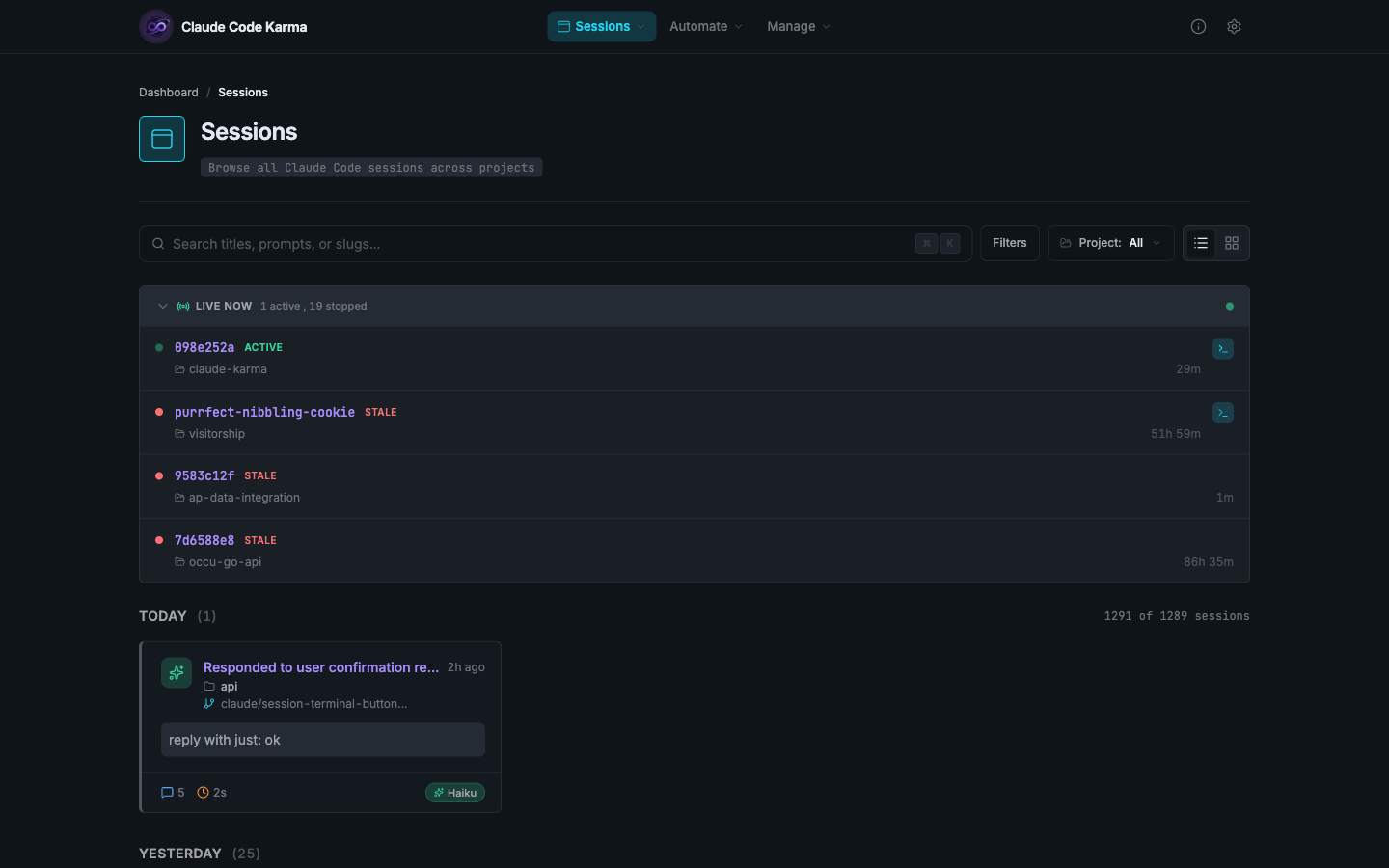
Task: Click the Filters button
Action: tap(1010, 243)
